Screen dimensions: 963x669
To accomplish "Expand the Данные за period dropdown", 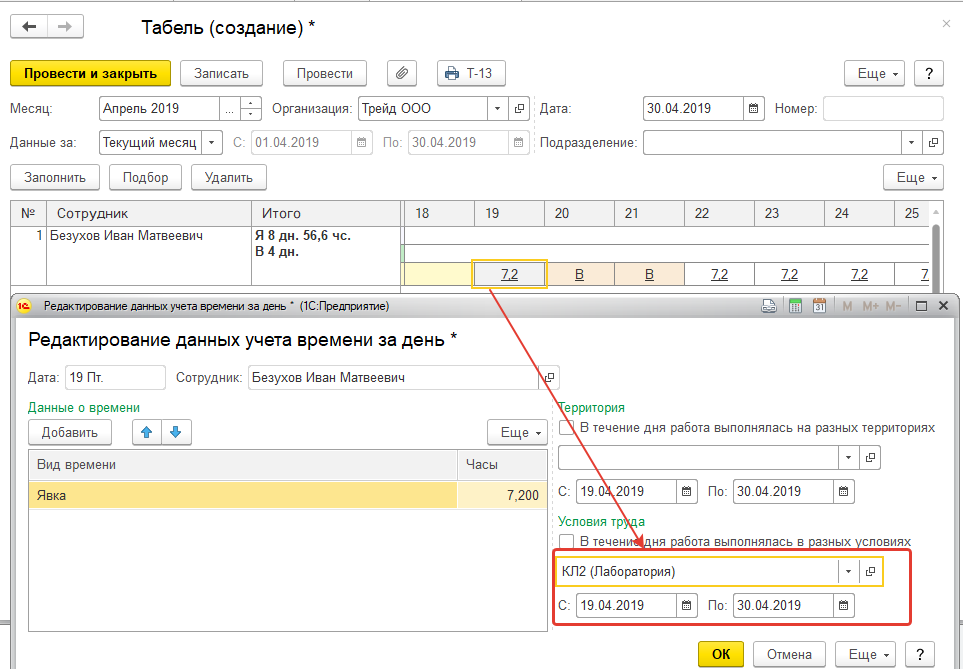I will tap(211, 142).
